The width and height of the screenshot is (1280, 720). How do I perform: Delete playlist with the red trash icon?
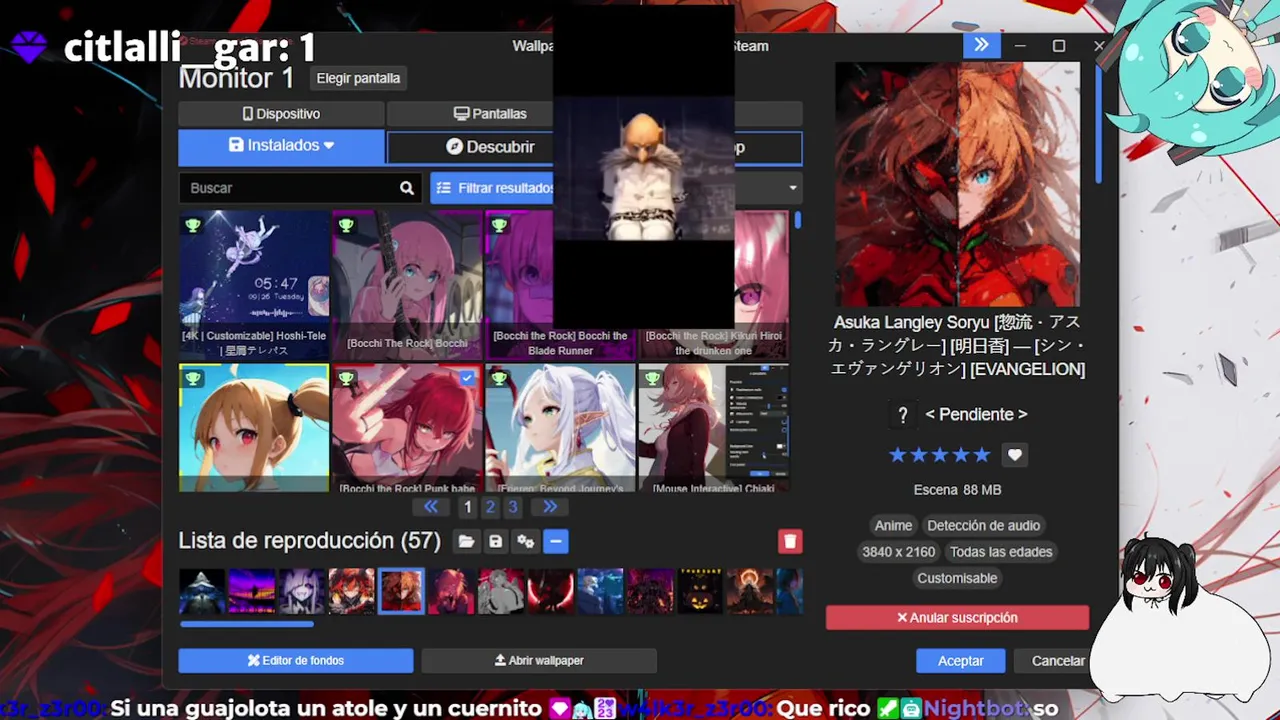(790, 541)
